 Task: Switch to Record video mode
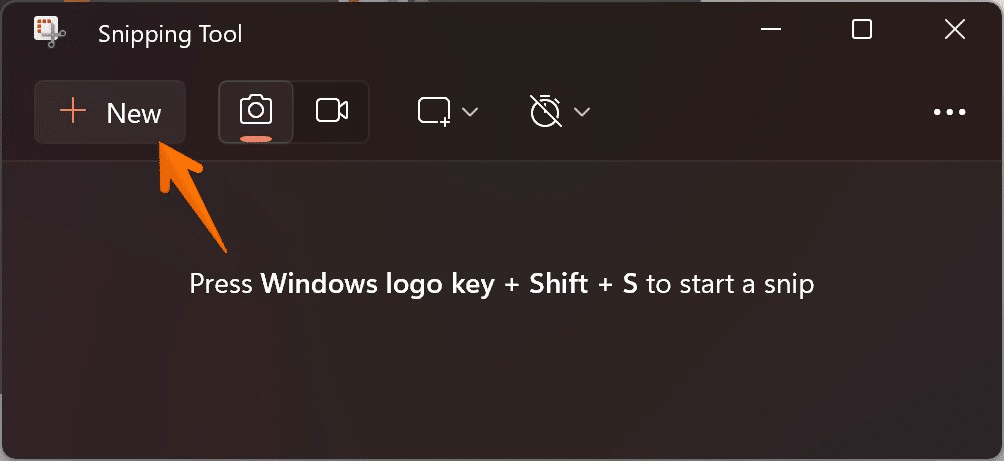click(332, 111)
